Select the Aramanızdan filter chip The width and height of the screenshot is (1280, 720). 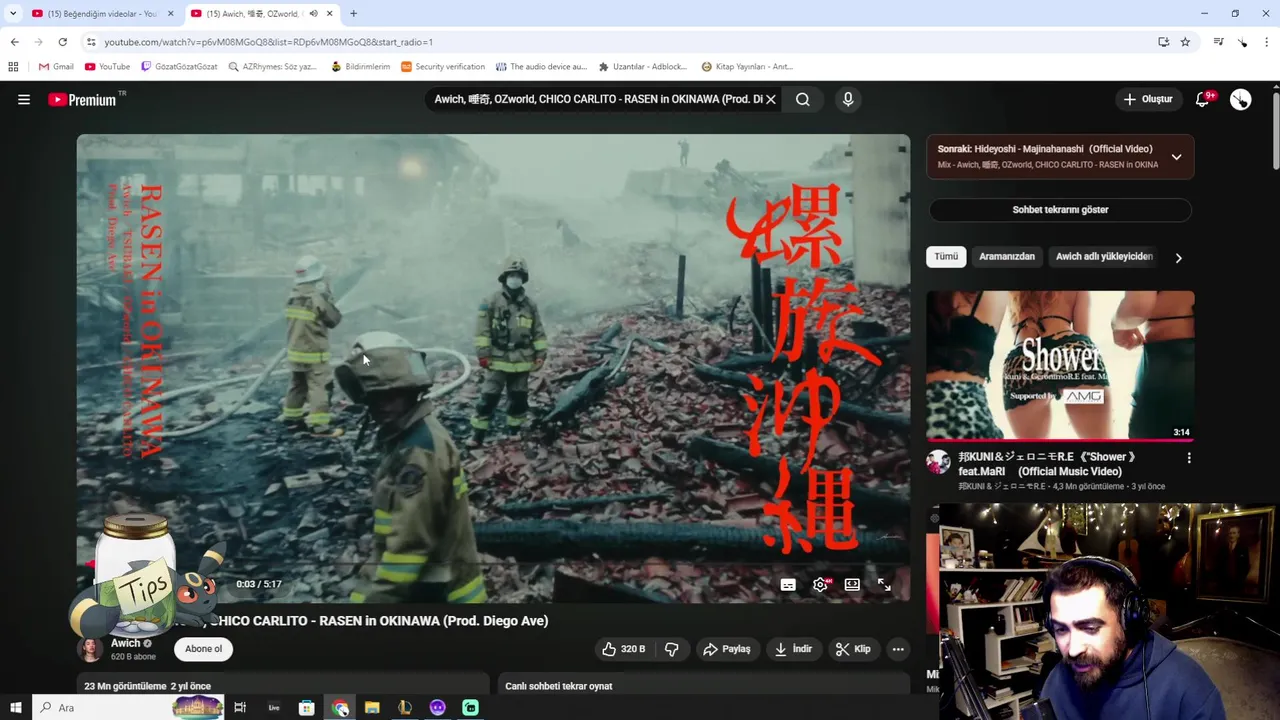1007,257
